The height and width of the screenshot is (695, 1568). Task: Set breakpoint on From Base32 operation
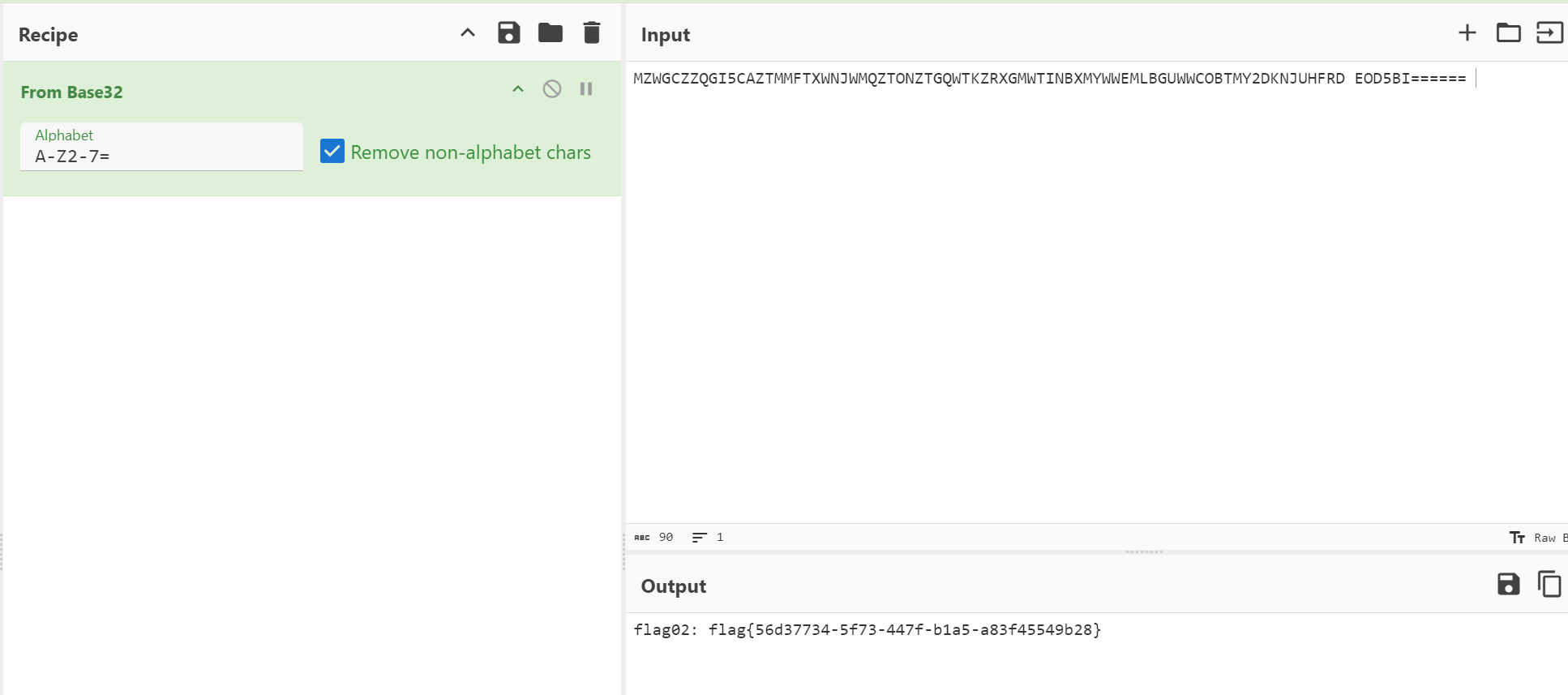pos(586,89)
